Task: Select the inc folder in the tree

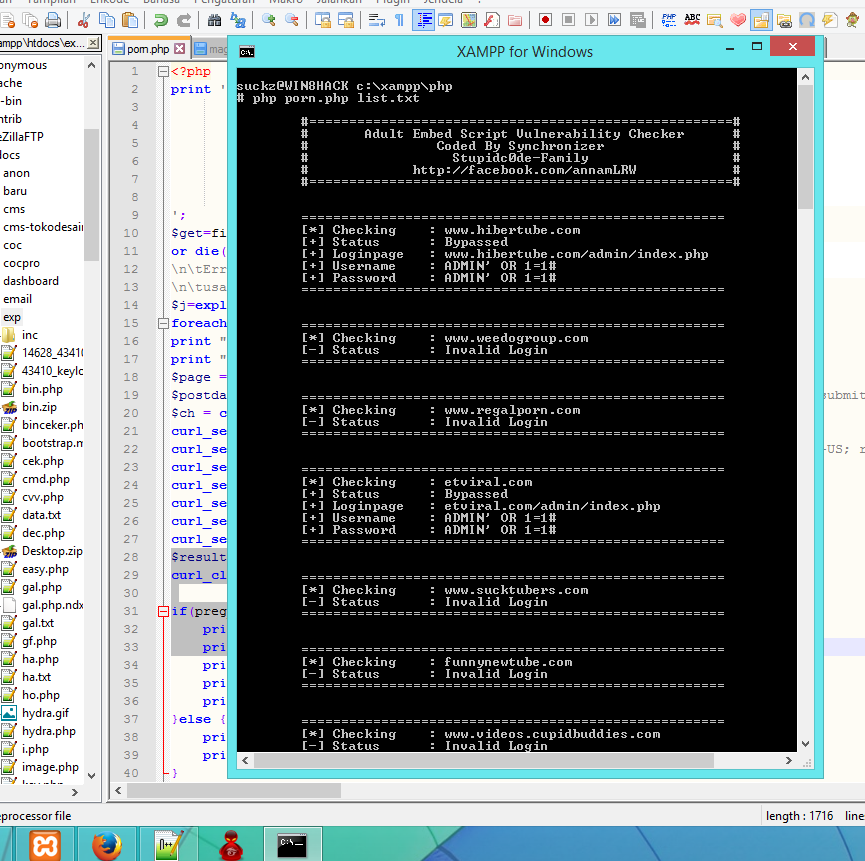Action: tap(29, 335)
